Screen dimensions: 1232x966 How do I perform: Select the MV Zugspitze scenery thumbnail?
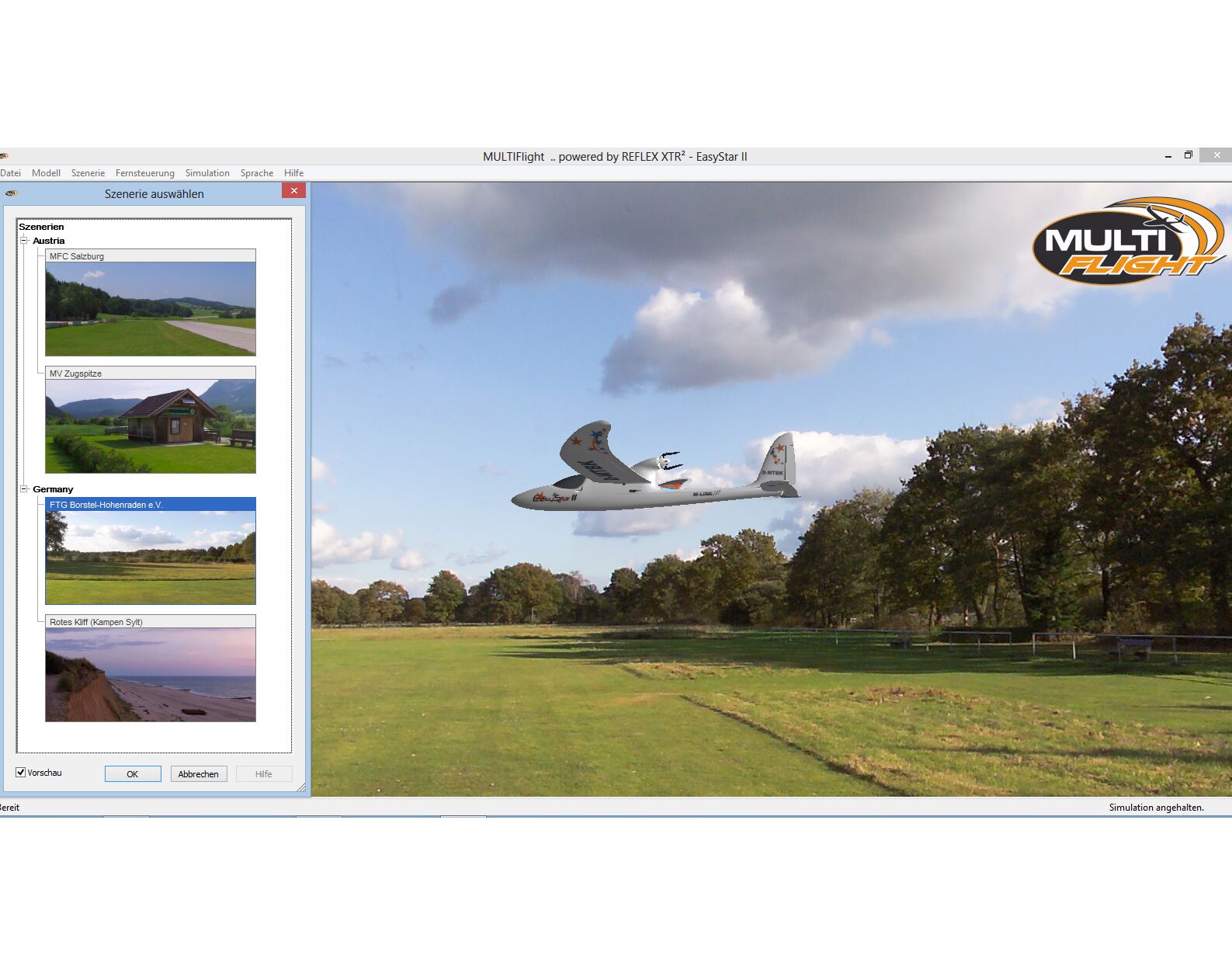(x=150, y=426)
